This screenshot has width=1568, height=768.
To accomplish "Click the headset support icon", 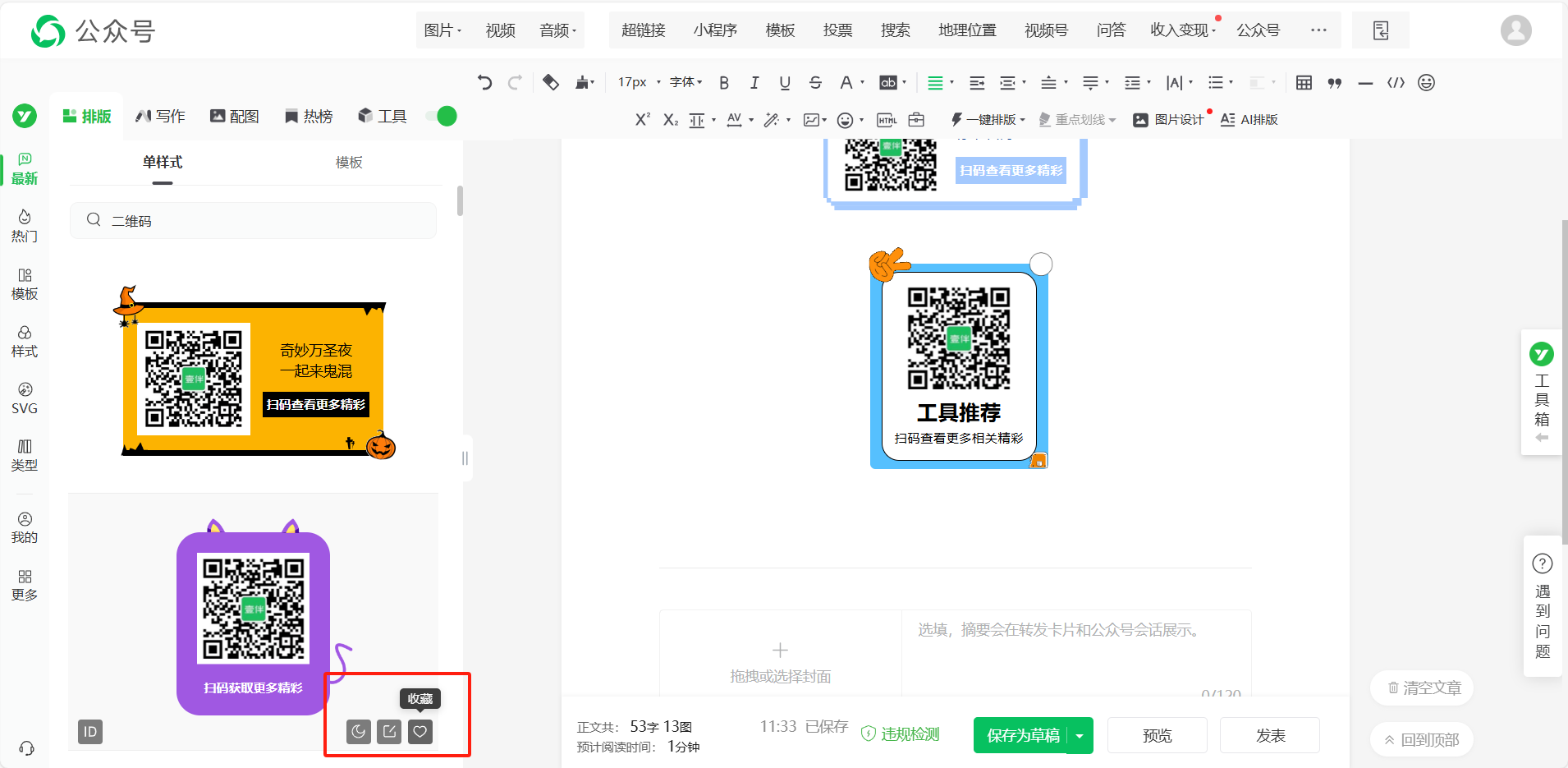I will click(x=26, y=748).
